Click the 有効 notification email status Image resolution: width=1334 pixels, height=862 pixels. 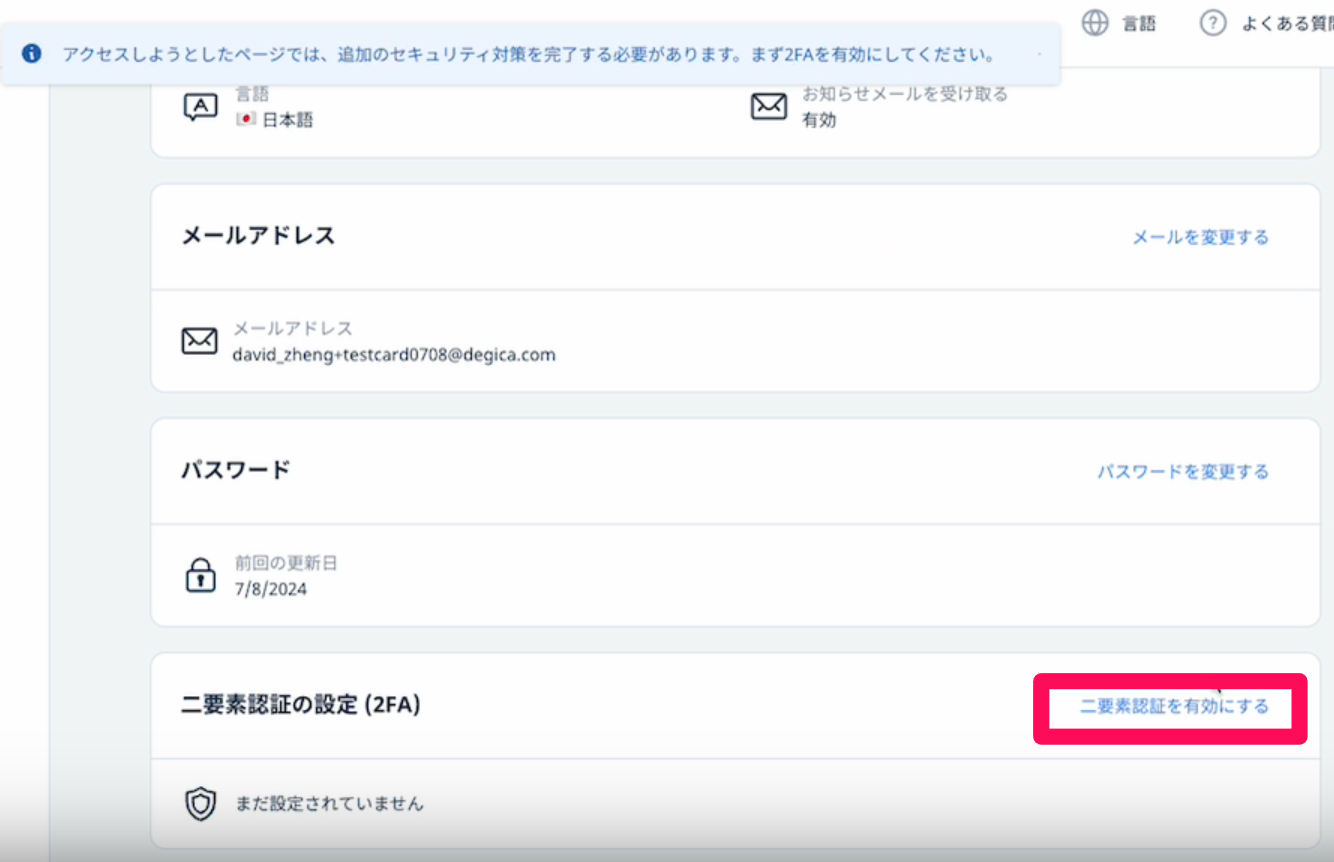click(819, 120)
